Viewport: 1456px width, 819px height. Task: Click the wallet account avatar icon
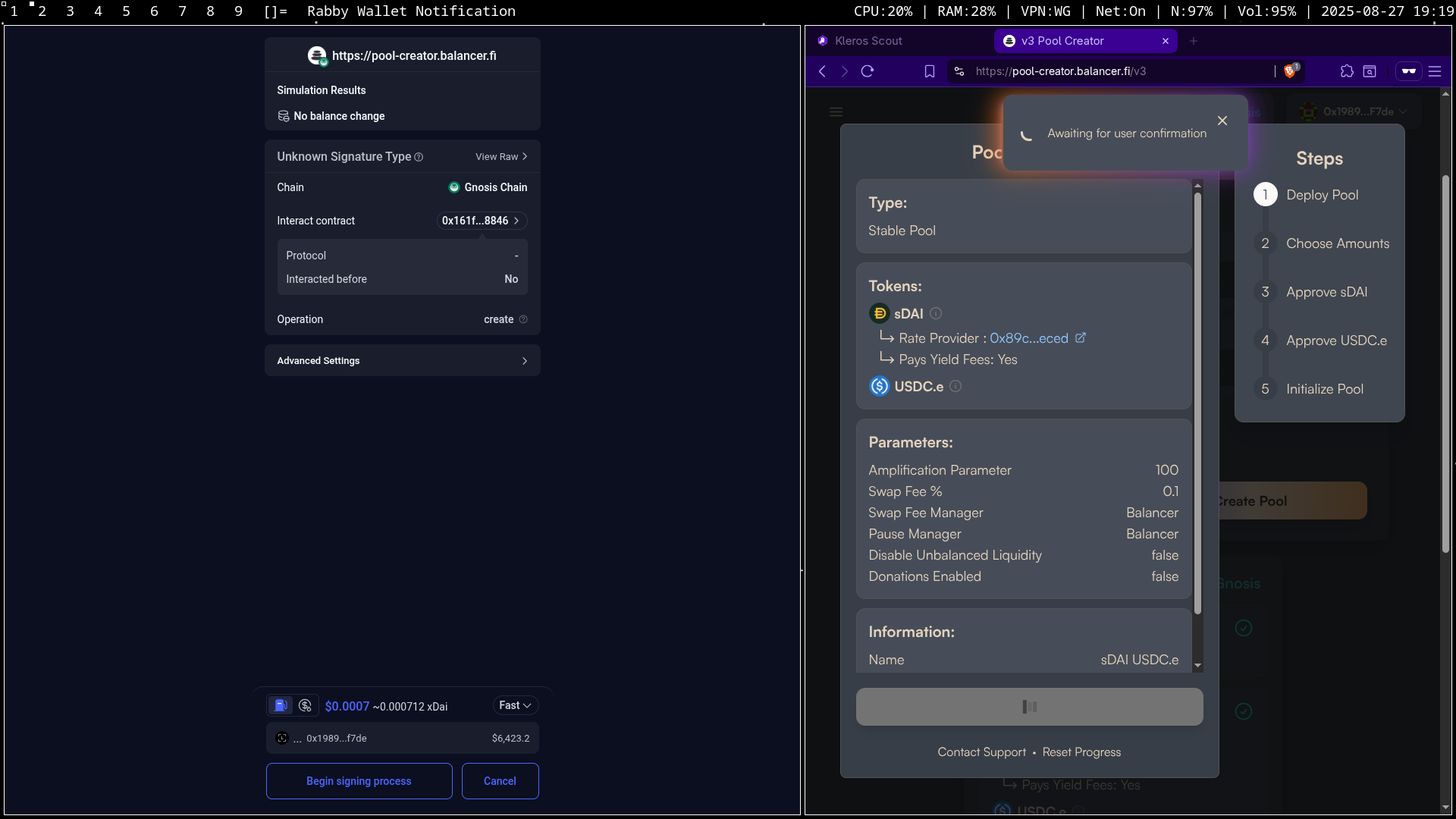(282, 738)
